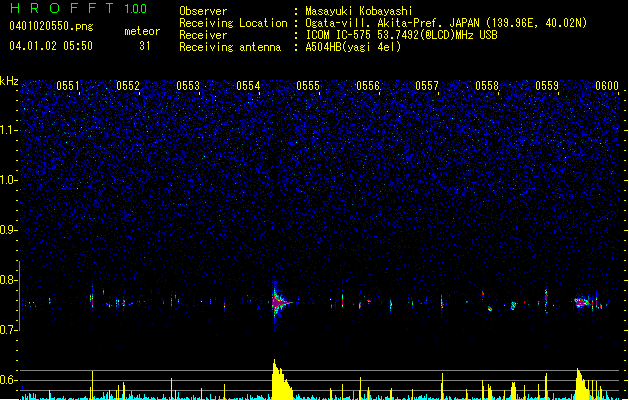Click the Receiving Location value text
The height and width of the screenshot is (400, 629).
coord(446,23)
